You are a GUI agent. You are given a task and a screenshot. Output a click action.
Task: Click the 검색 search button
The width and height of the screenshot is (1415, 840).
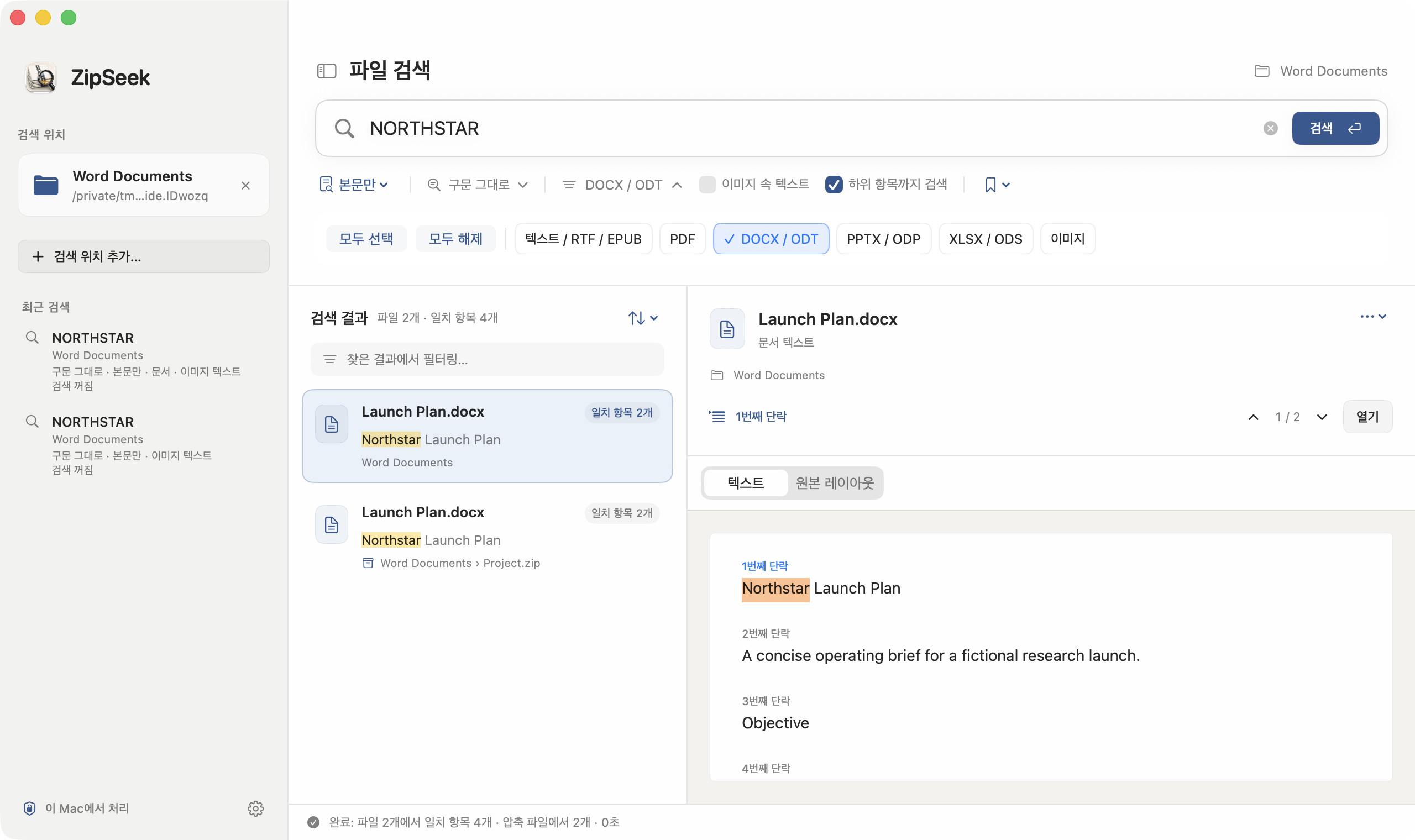(x=1335, y=128)
